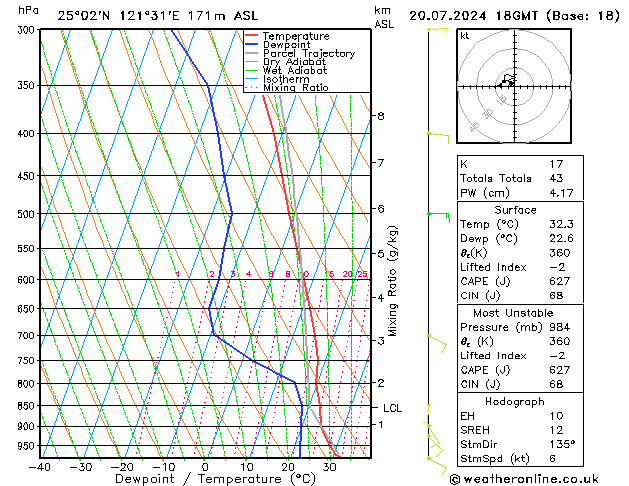This screenshot has width=629, height=486.
Task: Click the Parcel Trajectory legend entry
Action: tap(309, 53)
